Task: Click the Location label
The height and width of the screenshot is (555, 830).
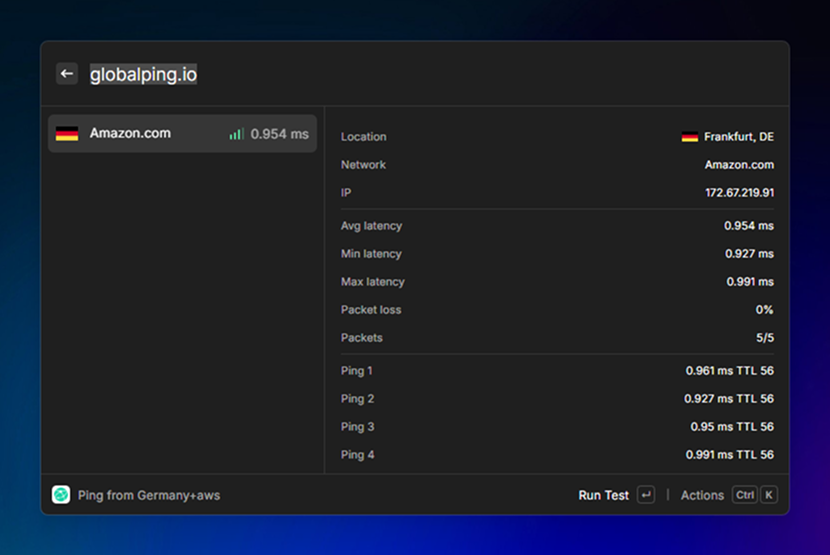Action: click(364, 137)
